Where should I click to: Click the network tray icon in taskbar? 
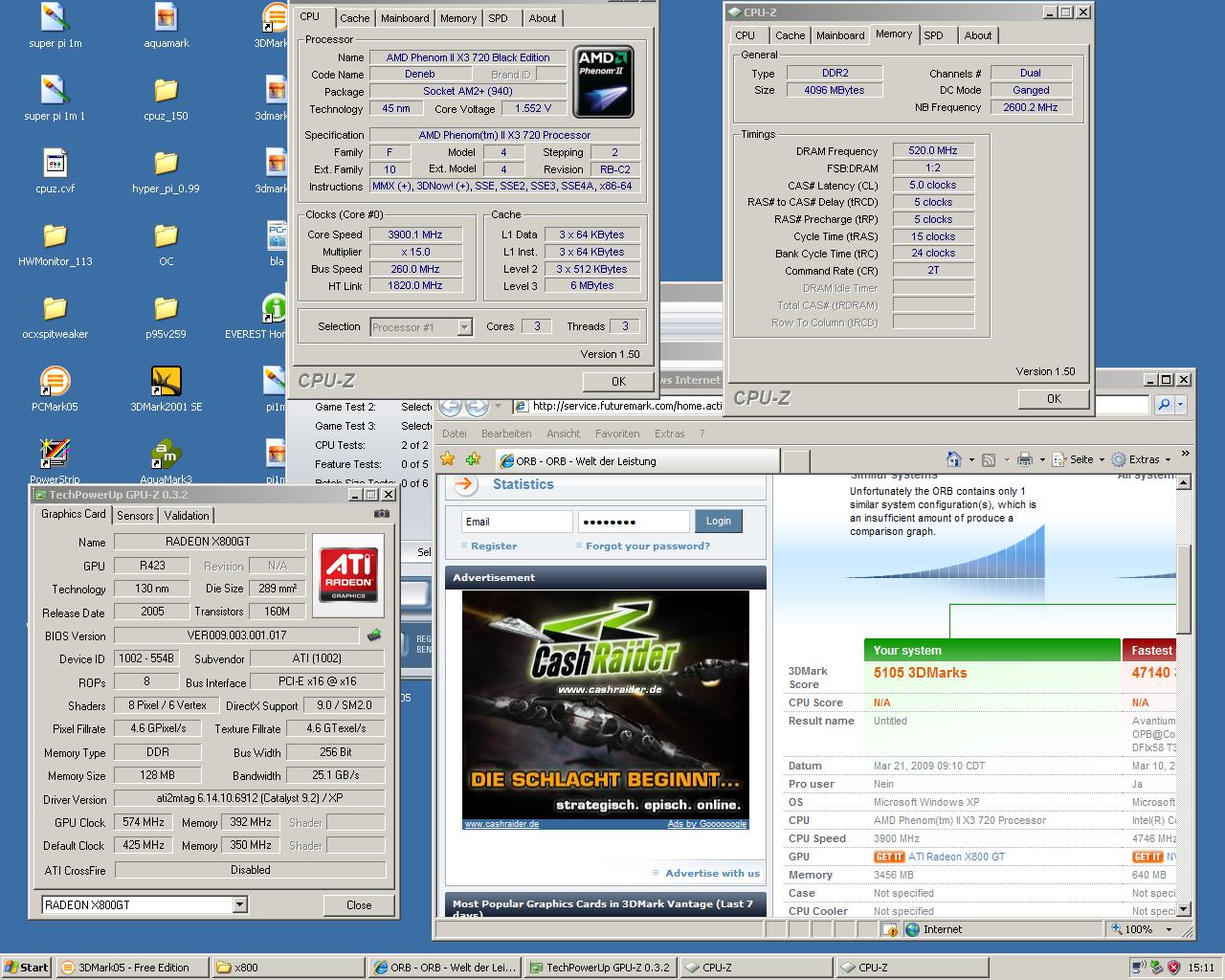tap(1139, 968)
